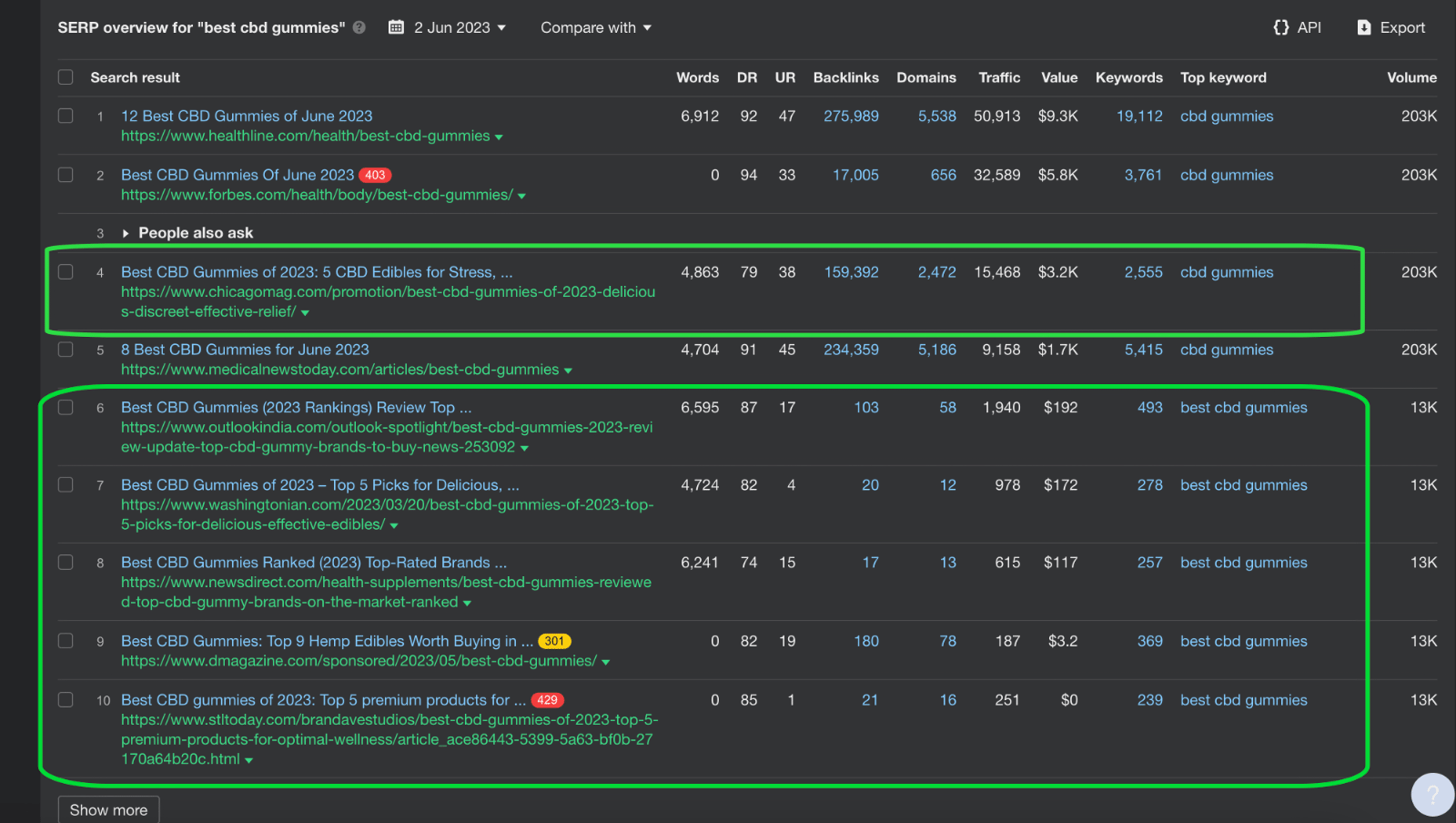This screenshot has width=1456, height=823.
Task: Click domains count 656 for Forbes
Action: (943, 175)
